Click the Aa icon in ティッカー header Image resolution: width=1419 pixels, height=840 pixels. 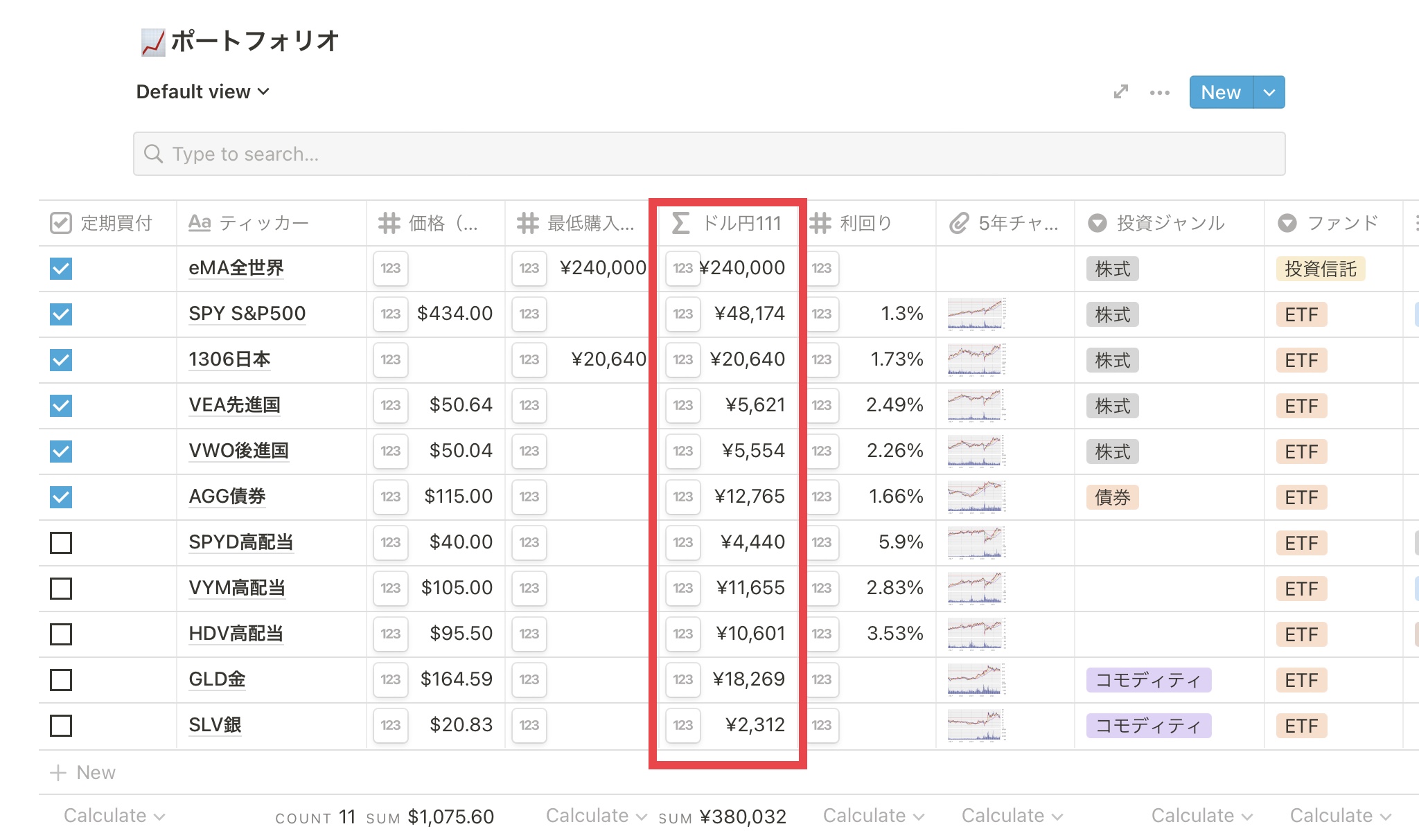point(200,223)
